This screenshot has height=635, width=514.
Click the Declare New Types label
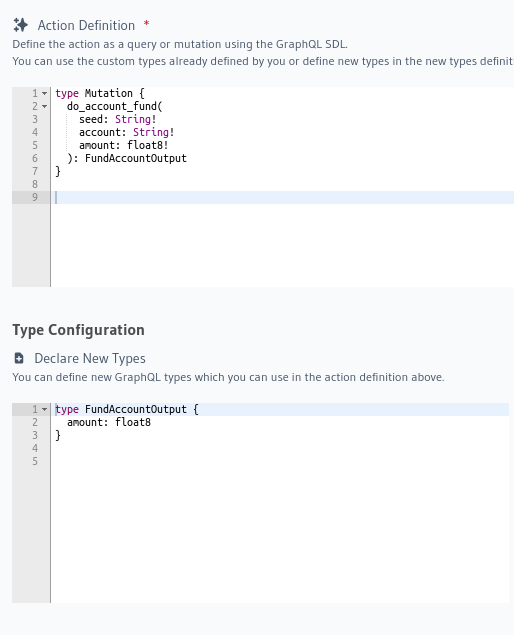(x=90, y=358)
